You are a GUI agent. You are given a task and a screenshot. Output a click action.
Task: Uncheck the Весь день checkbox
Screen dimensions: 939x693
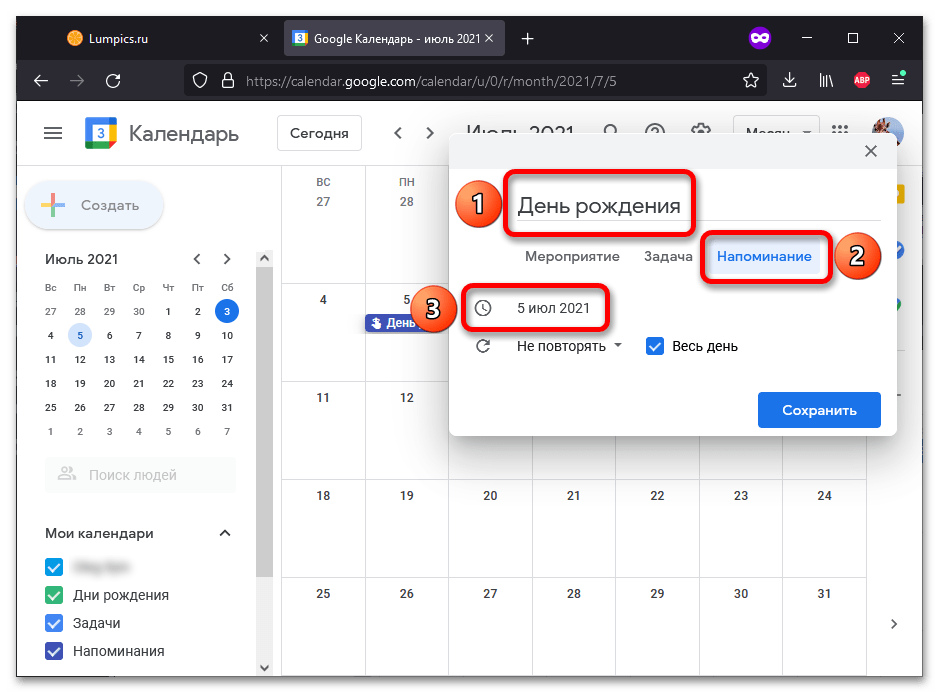tap(655, 346)
